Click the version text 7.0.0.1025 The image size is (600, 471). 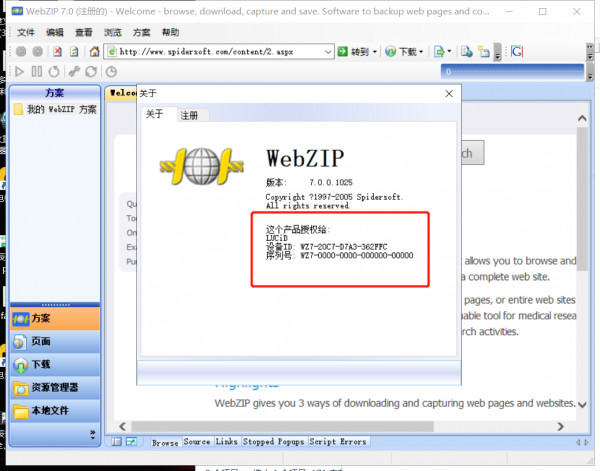click(x=331, y=182)
